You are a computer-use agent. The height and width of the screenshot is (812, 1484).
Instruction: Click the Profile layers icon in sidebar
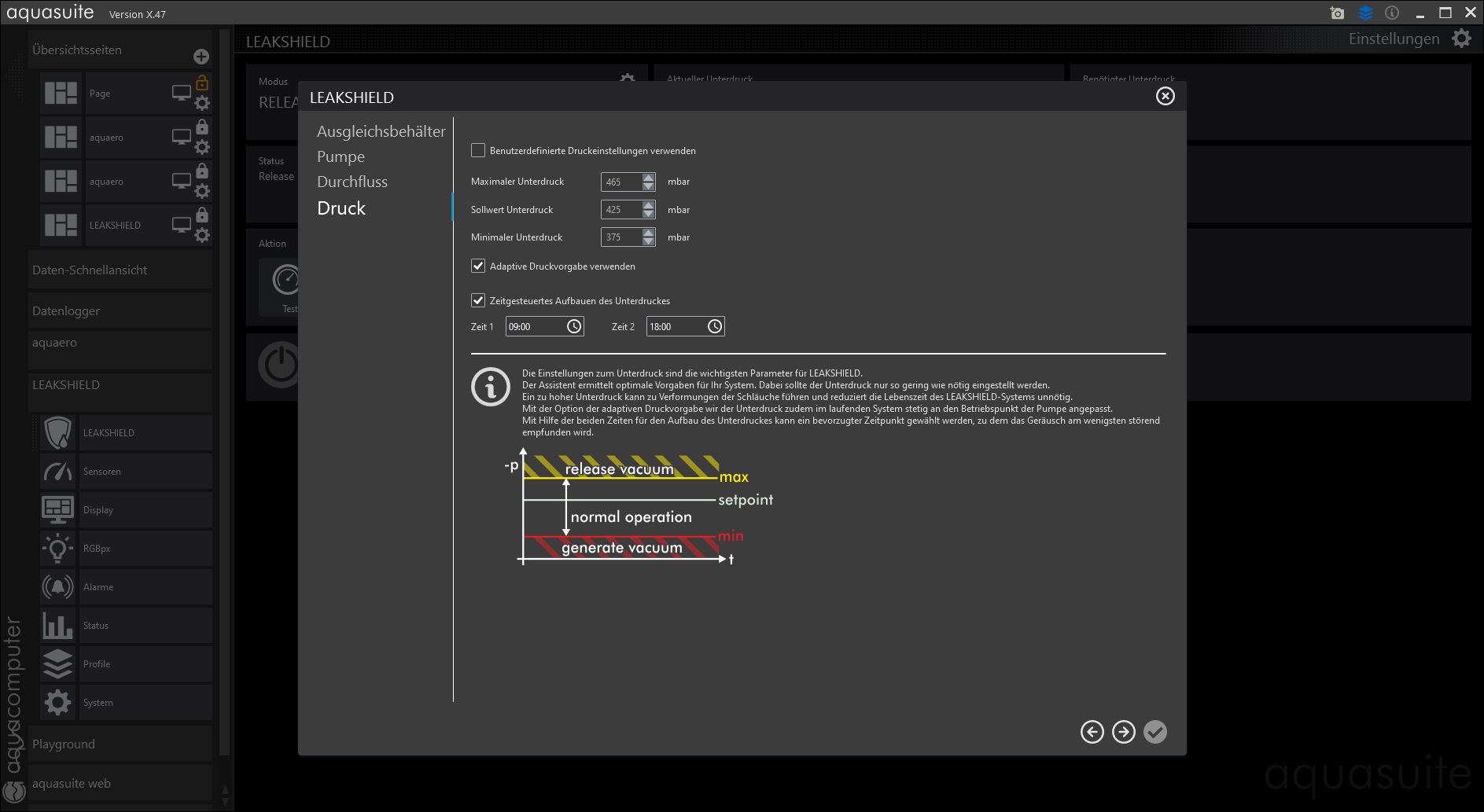[x=58, y=664]
